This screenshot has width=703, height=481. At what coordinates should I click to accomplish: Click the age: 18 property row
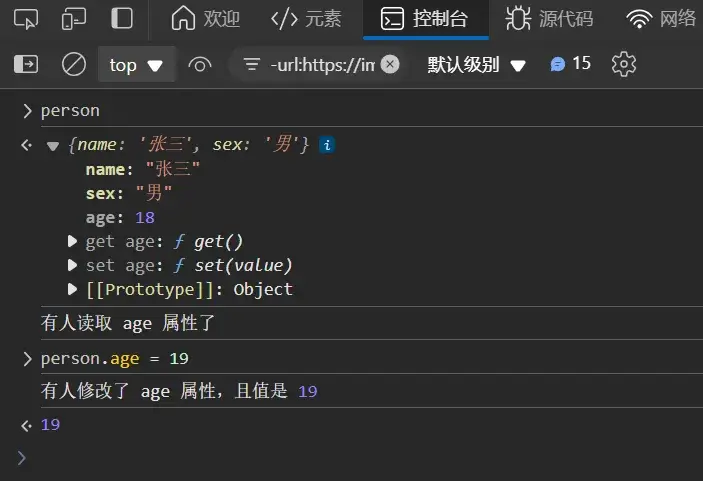120,217
